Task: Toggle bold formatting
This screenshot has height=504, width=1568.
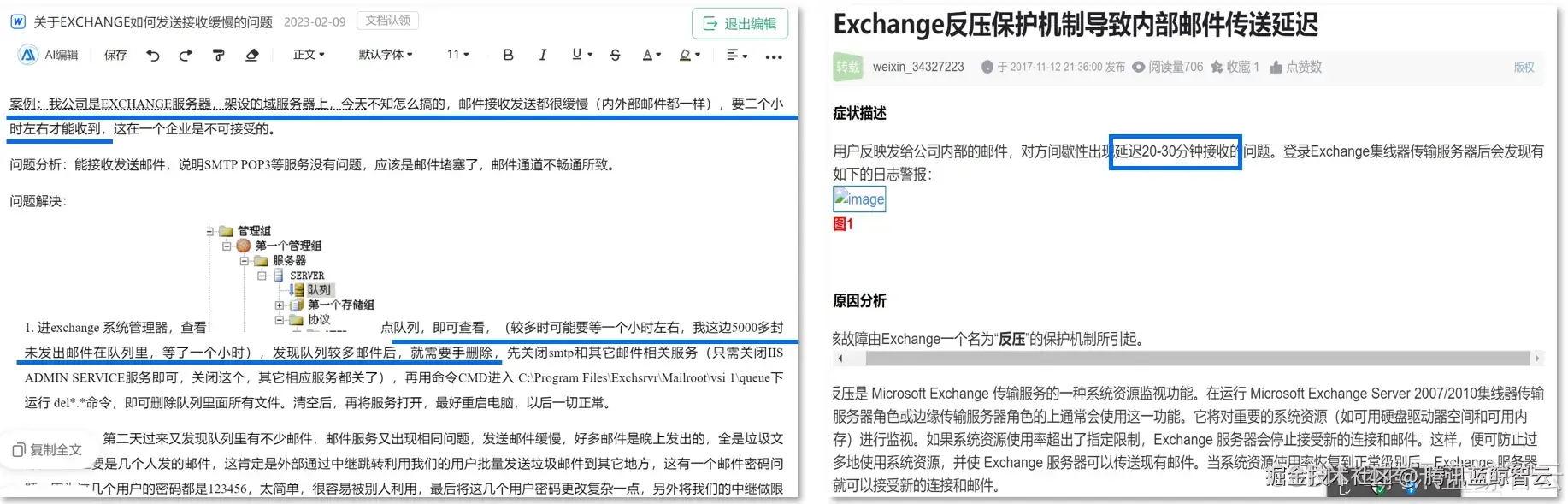Action: click(508, 55)
